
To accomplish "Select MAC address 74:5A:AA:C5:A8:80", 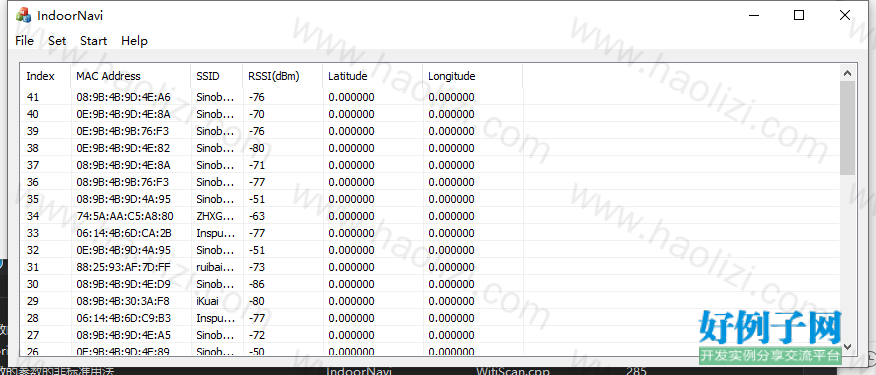I will point(125,216).
